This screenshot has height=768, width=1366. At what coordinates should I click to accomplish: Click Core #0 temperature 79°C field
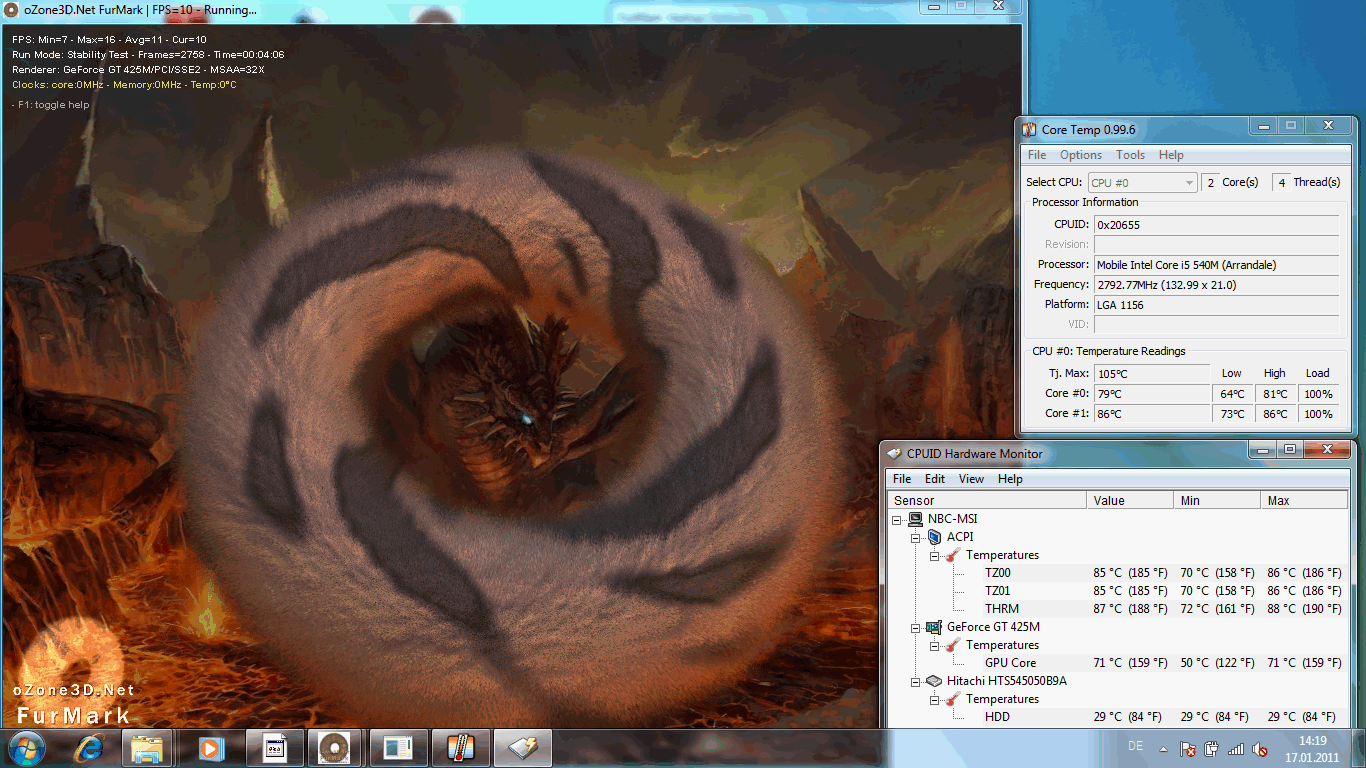click(1152, 394)
